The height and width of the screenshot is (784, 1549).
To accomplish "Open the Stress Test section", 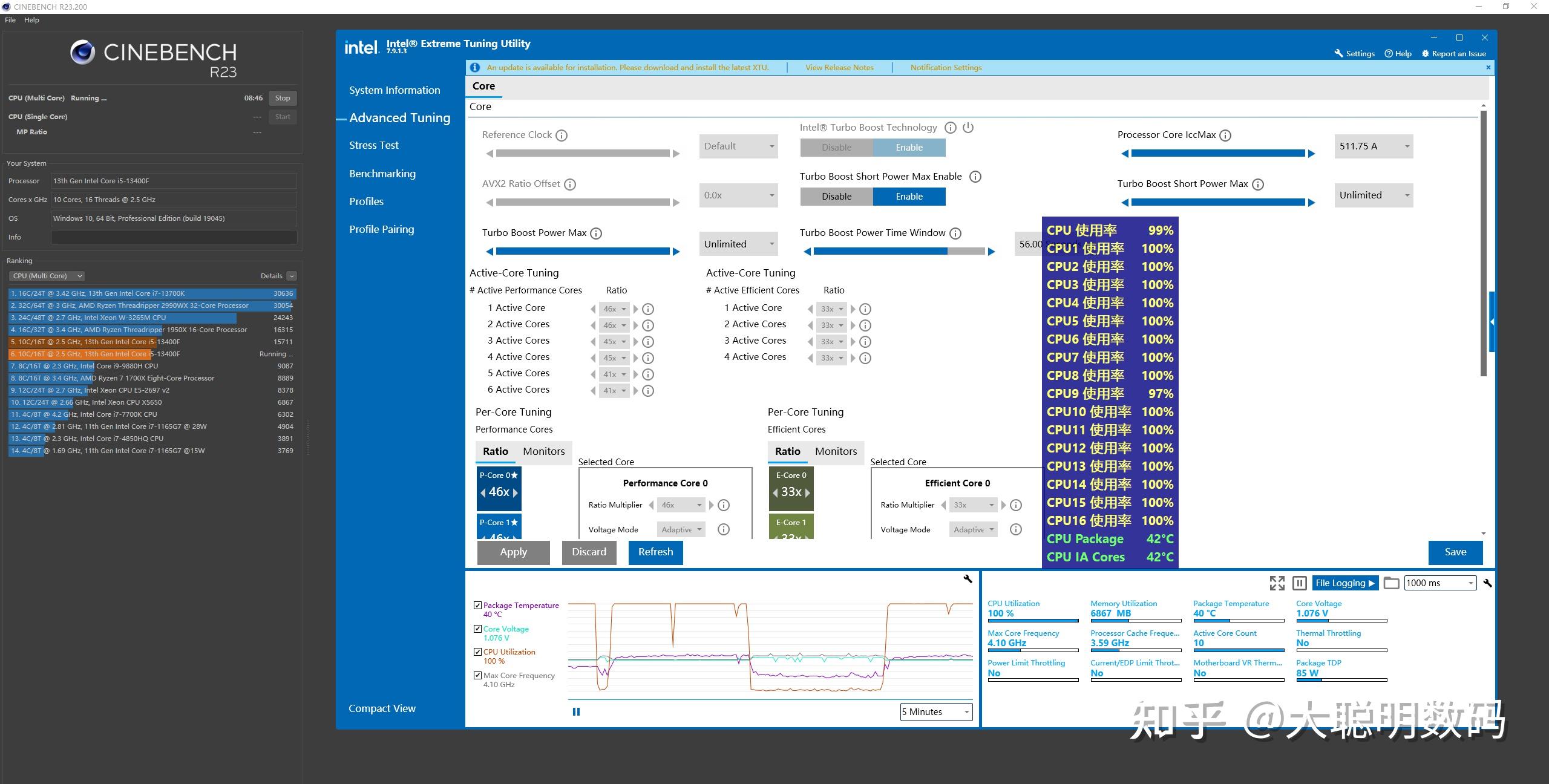I will 373,145.
